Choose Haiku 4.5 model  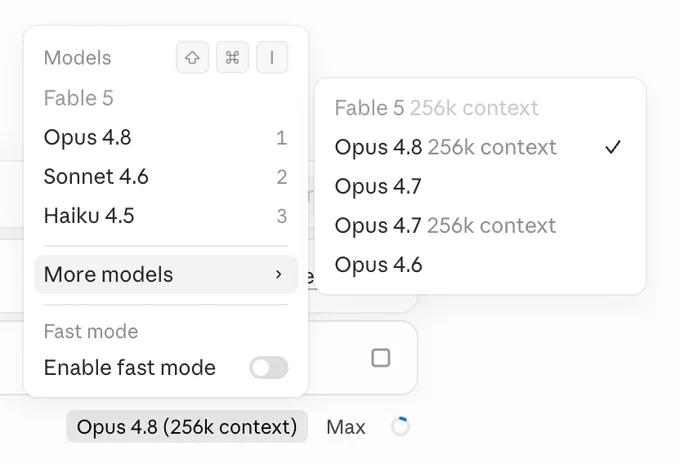pos(166,216)
